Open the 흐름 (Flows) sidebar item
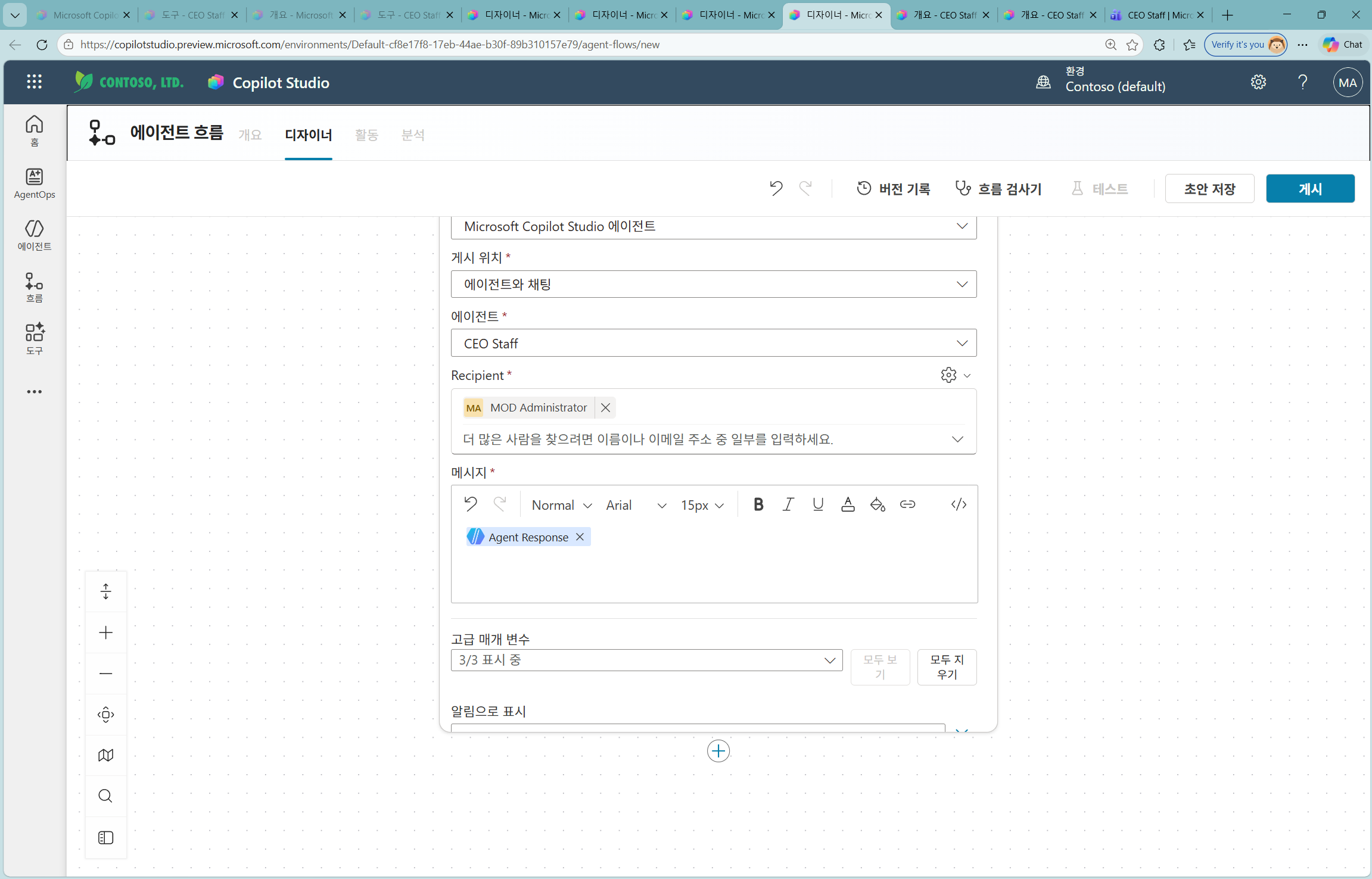The image size is (1372, 879). (x=35, y=287)
